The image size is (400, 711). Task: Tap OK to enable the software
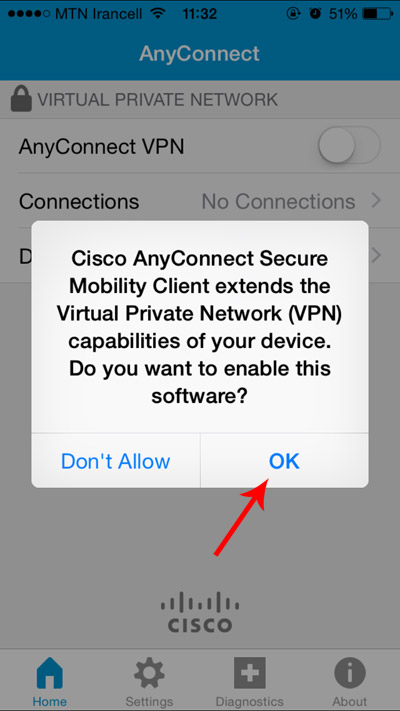tap(284, 461)
